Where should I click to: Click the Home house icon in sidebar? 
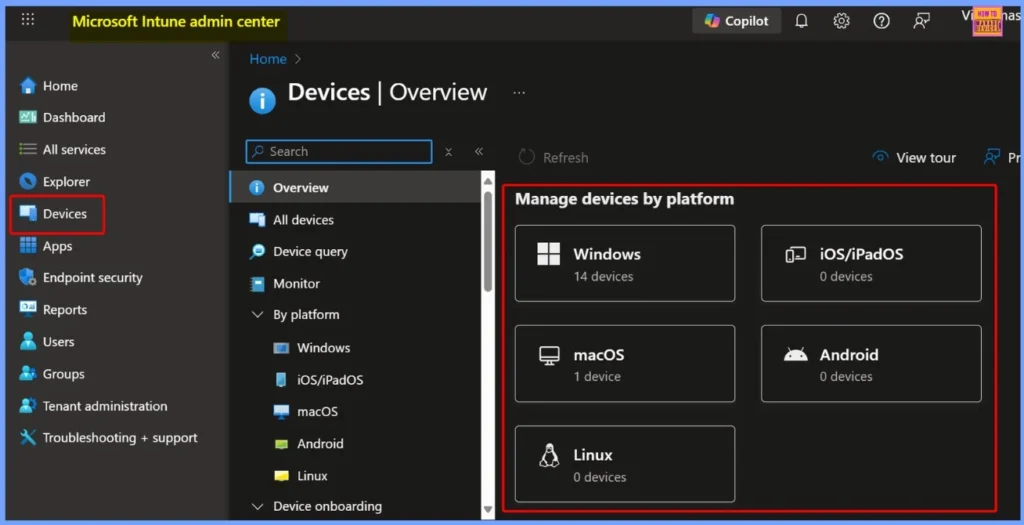pos(27,86)
